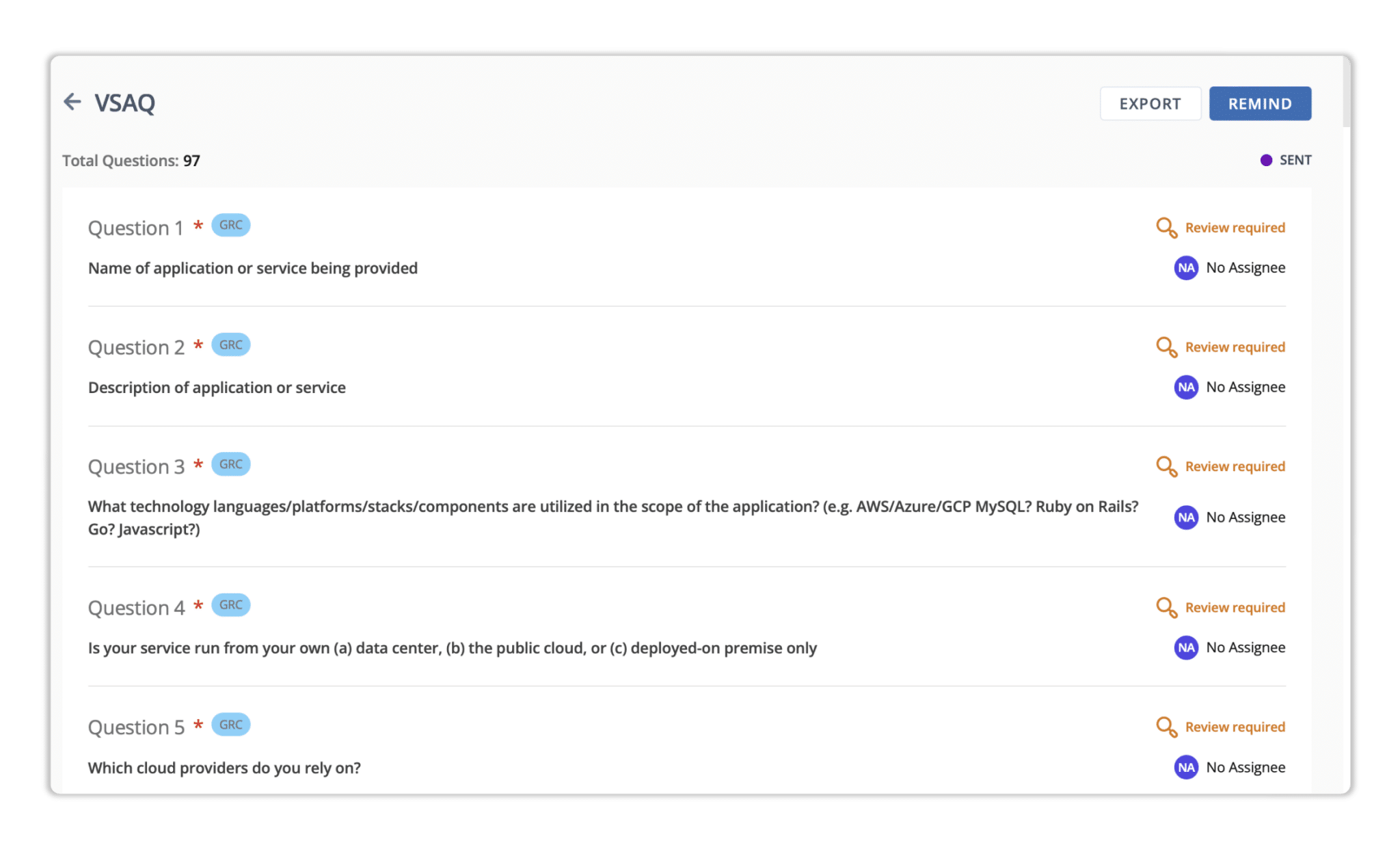Click the vertical scrollbar at the panel's right edge
This screenshot has width=1400, height=845.
[x=1346, y=92]
